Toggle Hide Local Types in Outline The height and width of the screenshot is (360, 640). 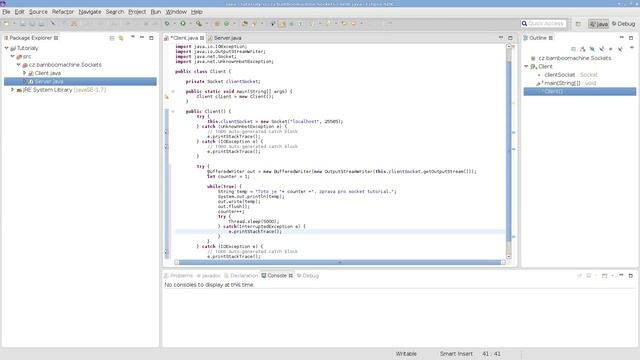(x=620, y=49)
